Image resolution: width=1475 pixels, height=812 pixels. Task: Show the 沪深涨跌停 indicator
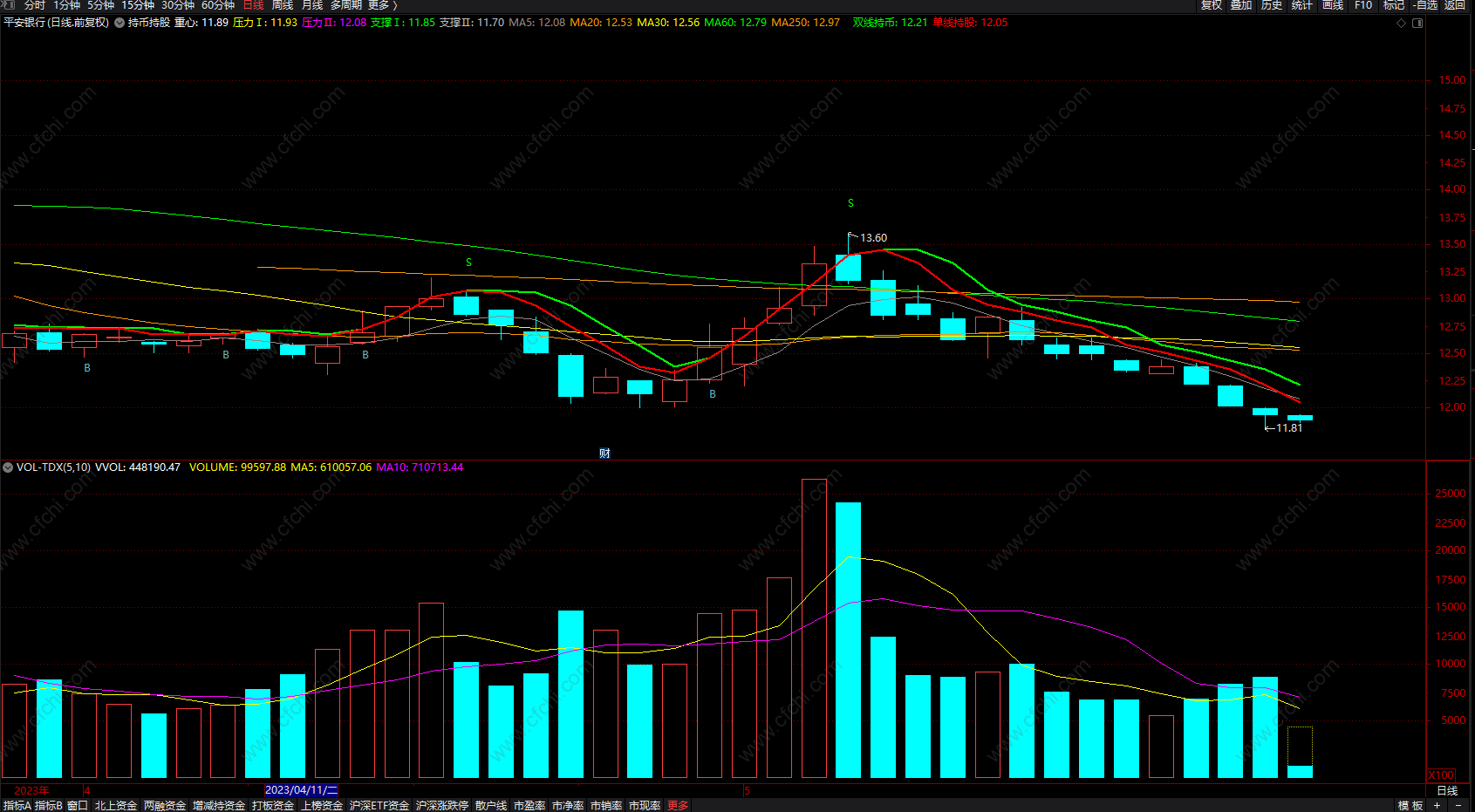pyautogui.click(x=442, y=806)
